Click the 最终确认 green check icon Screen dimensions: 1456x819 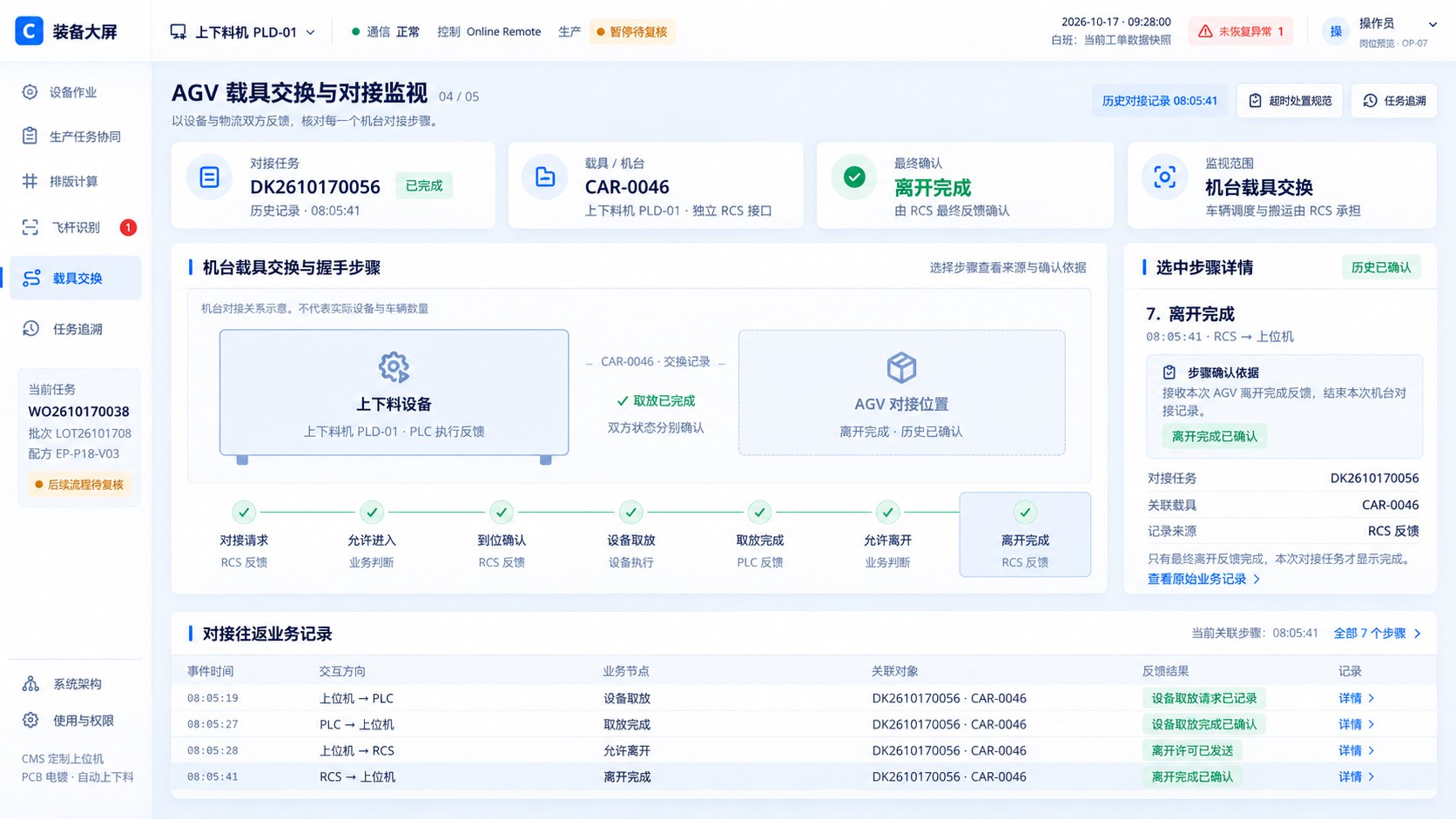click(854, 178)
